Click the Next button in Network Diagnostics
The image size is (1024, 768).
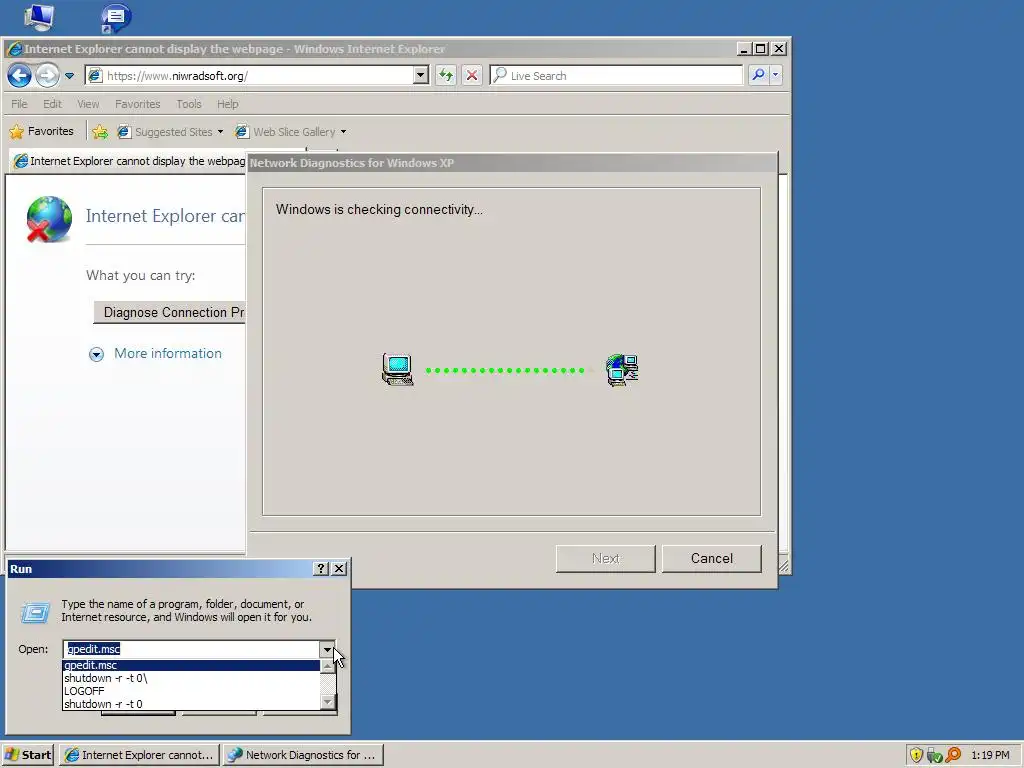point(605,558)
